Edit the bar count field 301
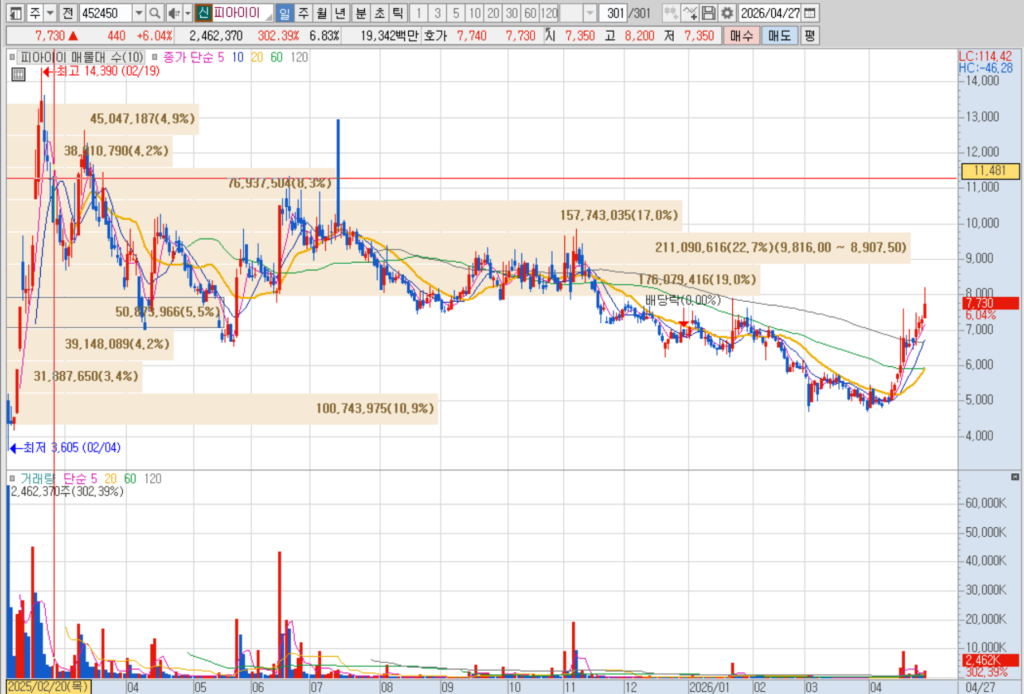 612,12
